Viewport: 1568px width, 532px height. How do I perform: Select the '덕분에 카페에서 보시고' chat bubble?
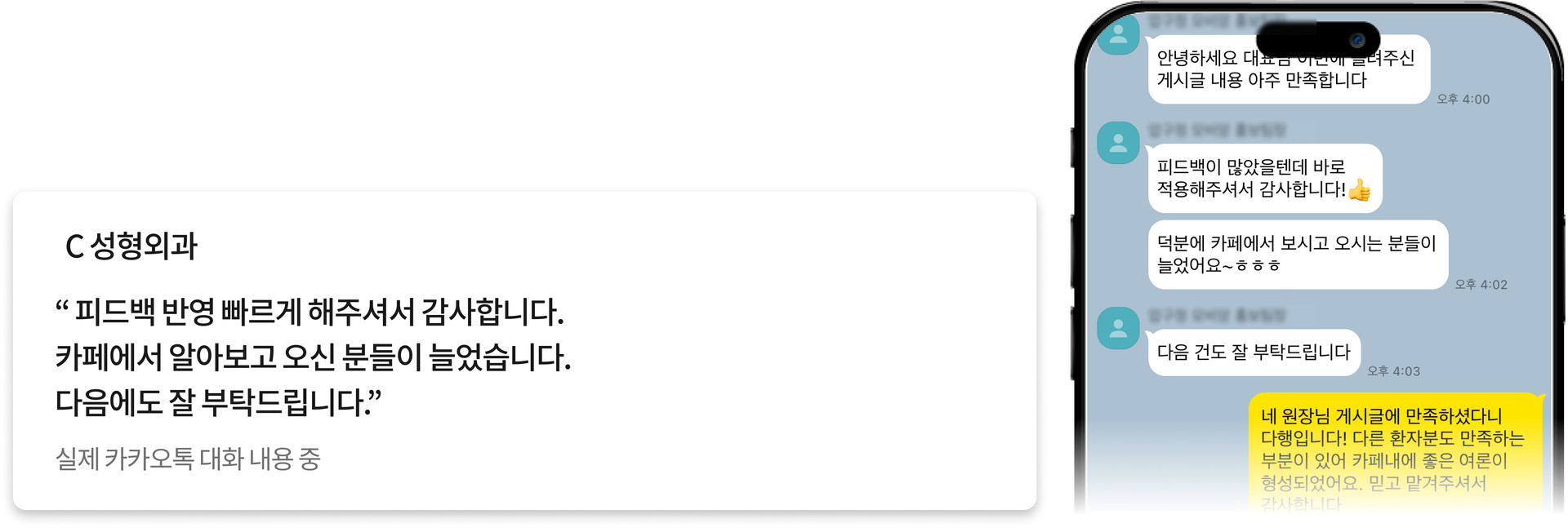(1298, 255)
